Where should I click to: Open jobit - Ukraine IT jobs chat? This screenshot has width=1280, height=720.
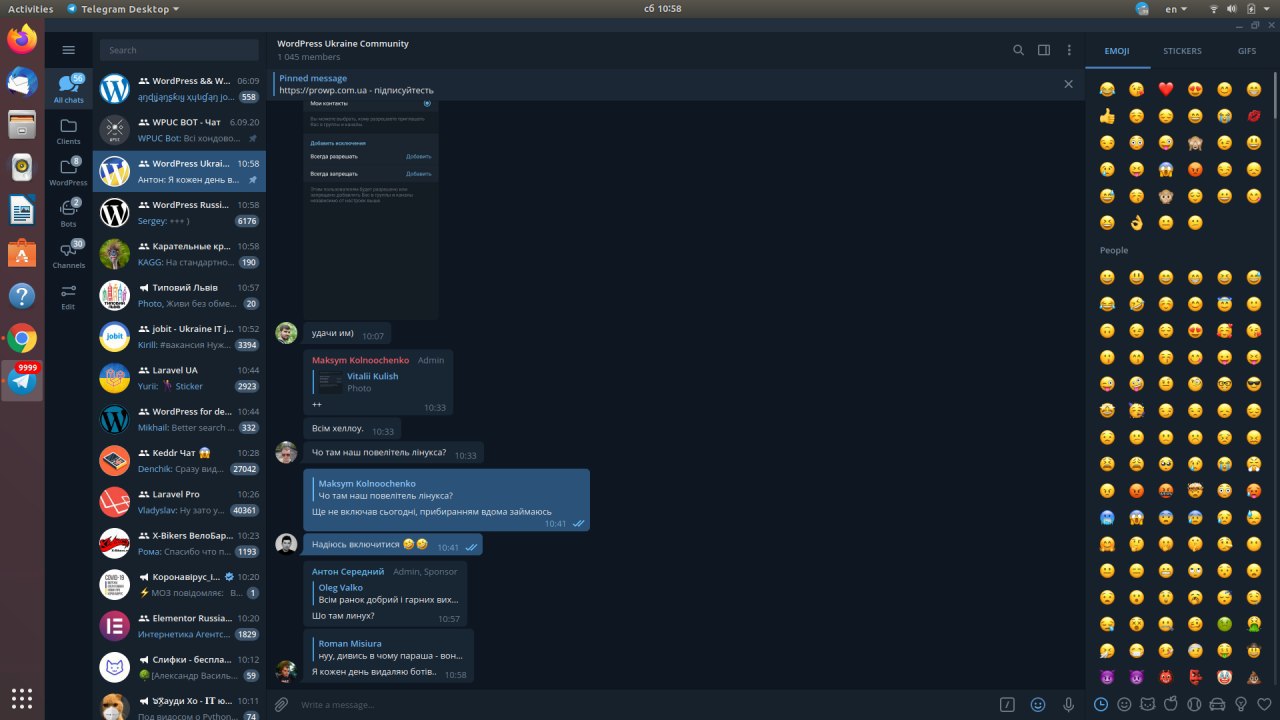[179, 336]
